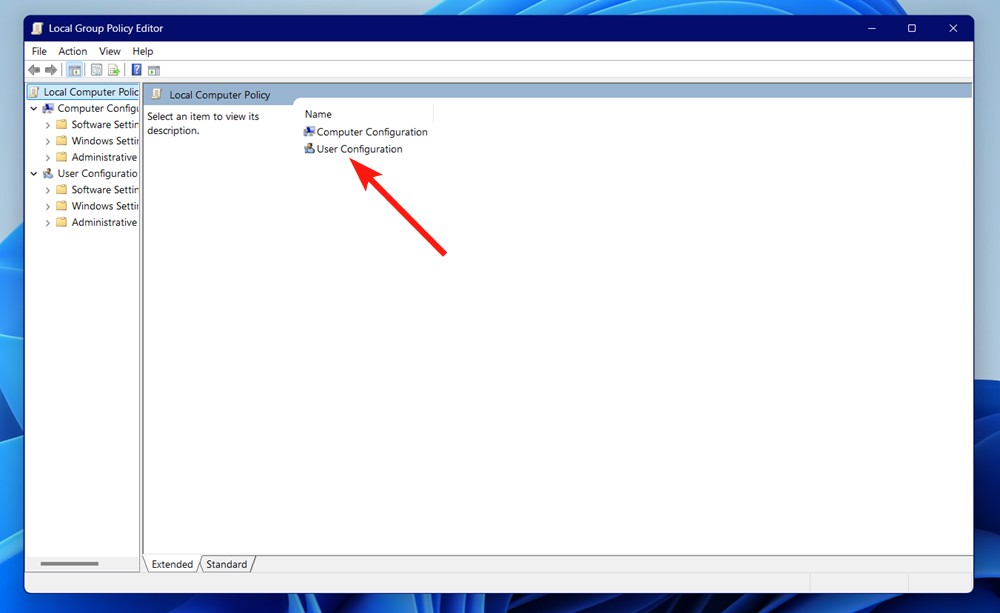This screenshot has width=1000, height=613.
Task: Click tree pane horizontal scrollbar thumb
Action: pyautogui.click(x=70, y=564)
